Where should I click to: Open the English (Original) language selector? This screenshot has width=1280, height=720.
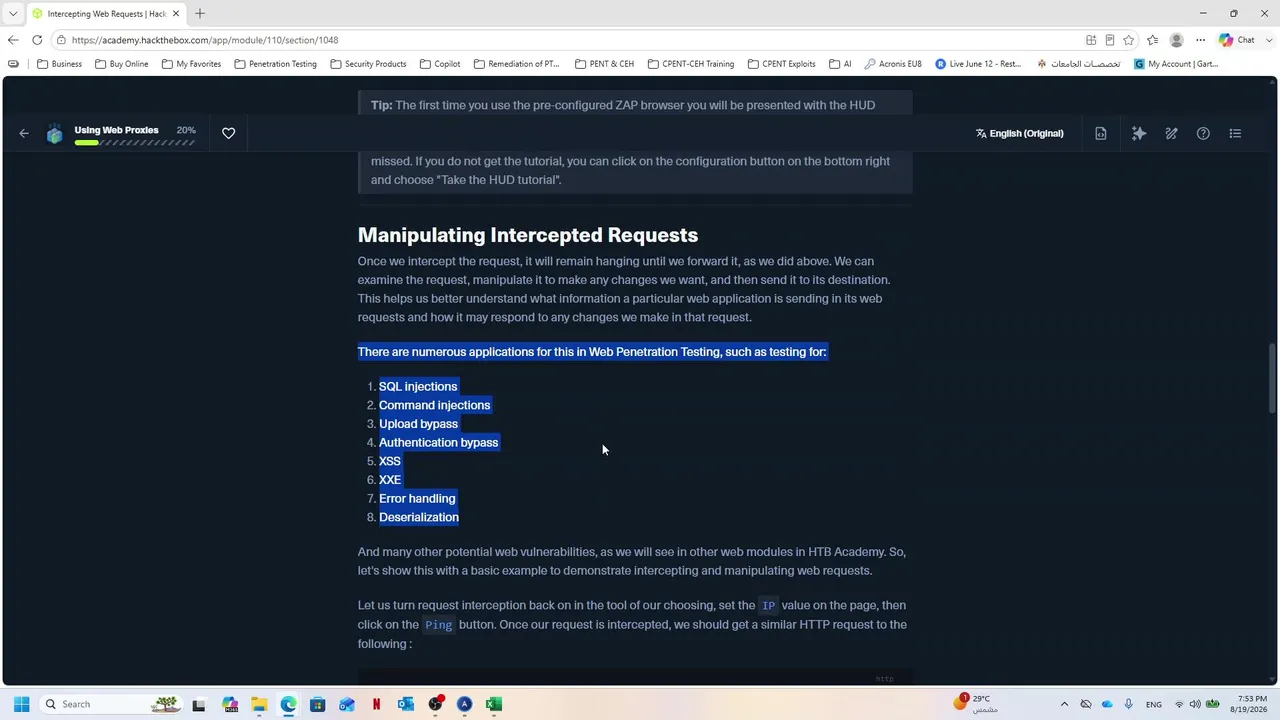[x=1019, y=133]
